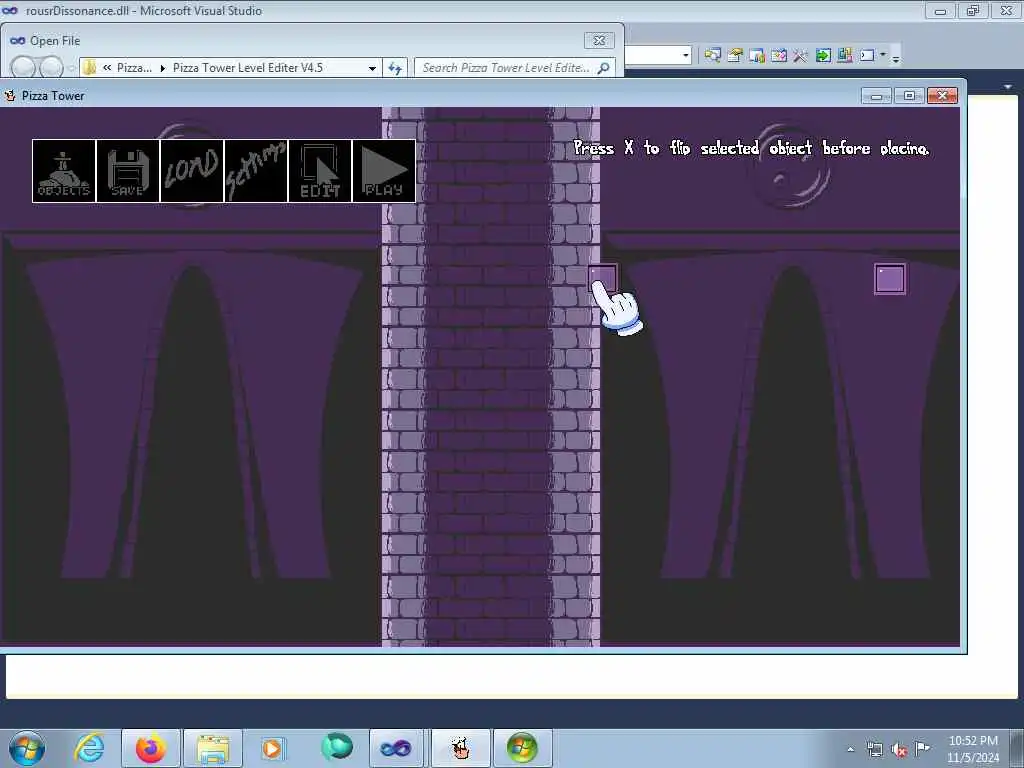Image resolution: width=1024 pixels, height=768 pixels.
Task: Expand the address bar path history dropdown
Action: [x=372, y=68]
